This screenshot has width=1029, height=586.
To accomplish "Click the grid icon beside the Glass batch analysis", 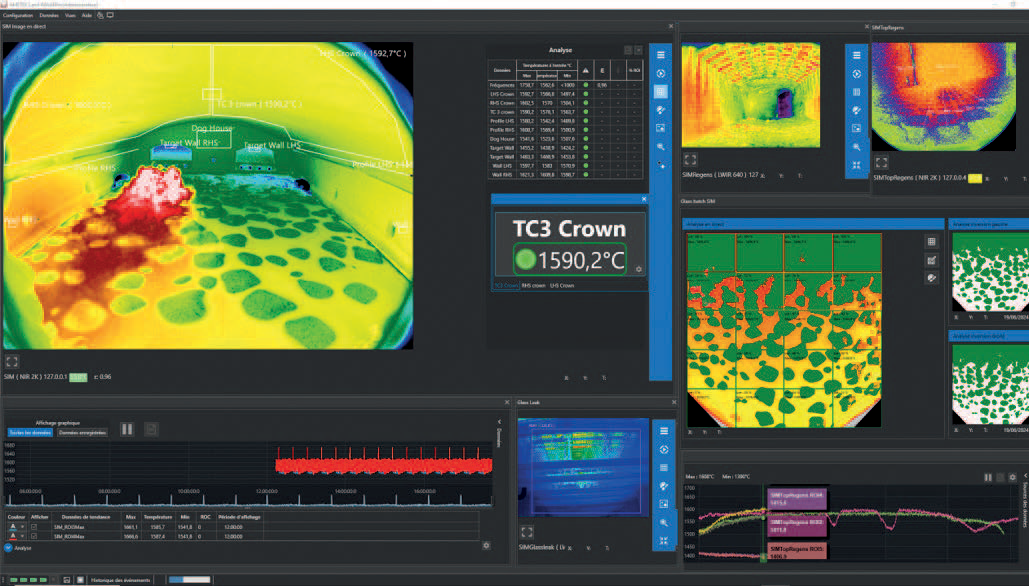I will click(931, 242).
